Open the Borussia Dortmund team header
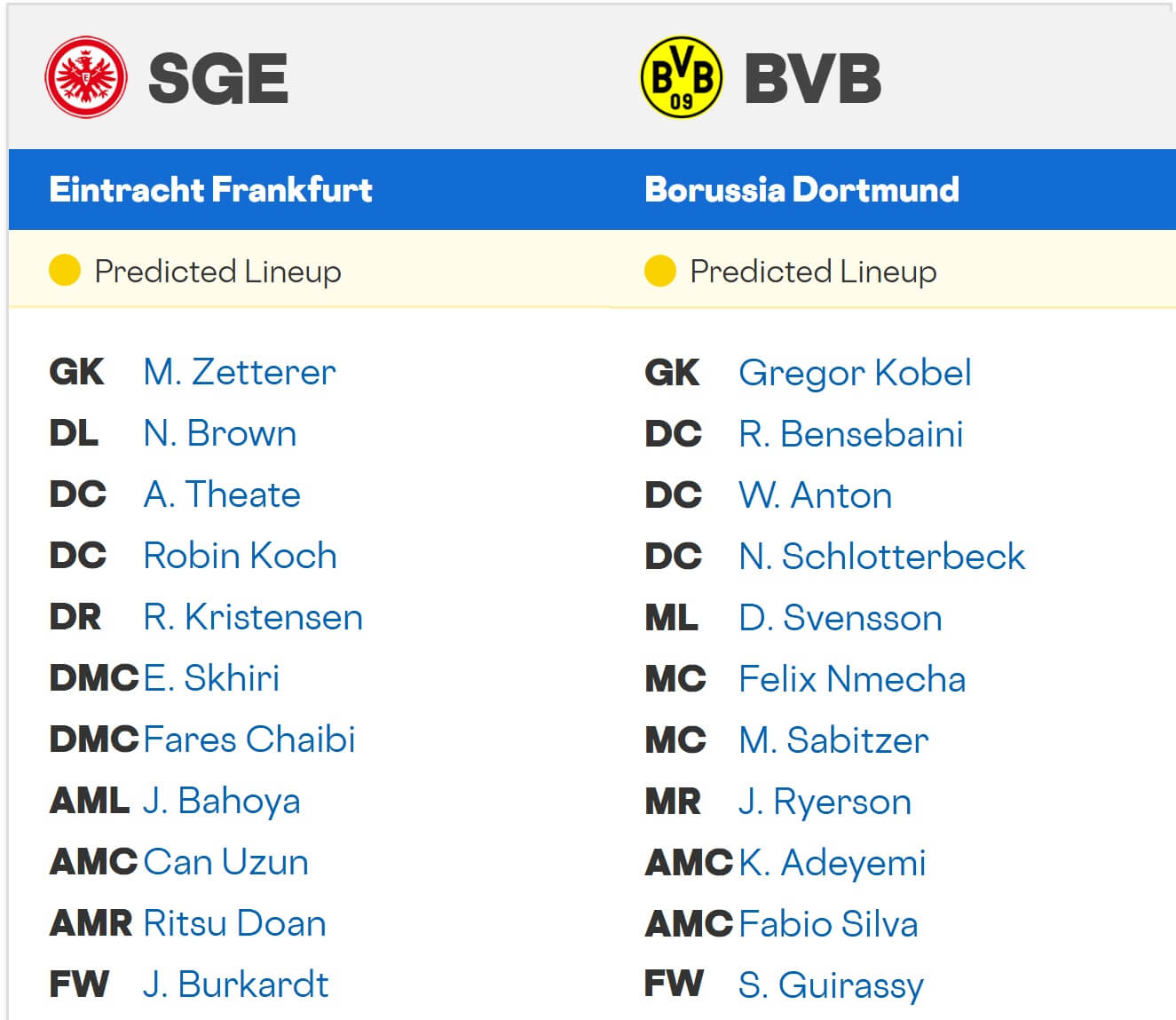The width and height of the screenshot is (1176, 1020). (801, 190)
